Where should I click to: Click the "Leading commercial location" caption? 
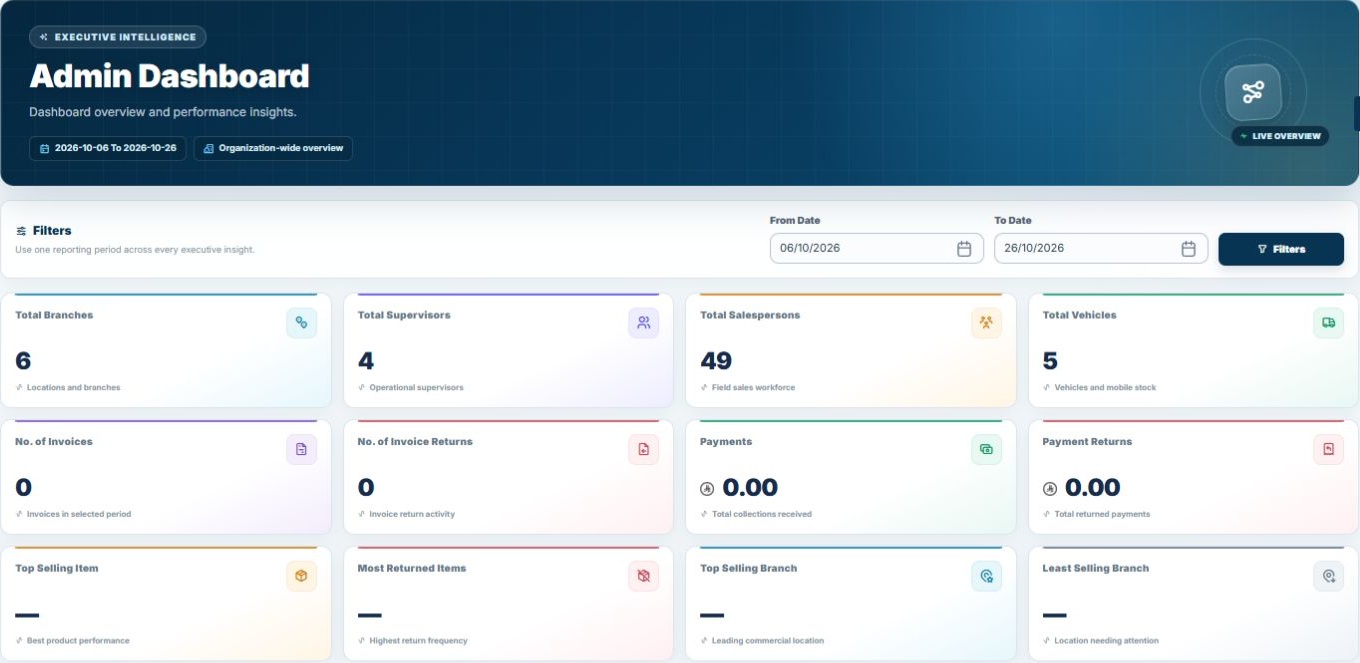tap(768, 641)
